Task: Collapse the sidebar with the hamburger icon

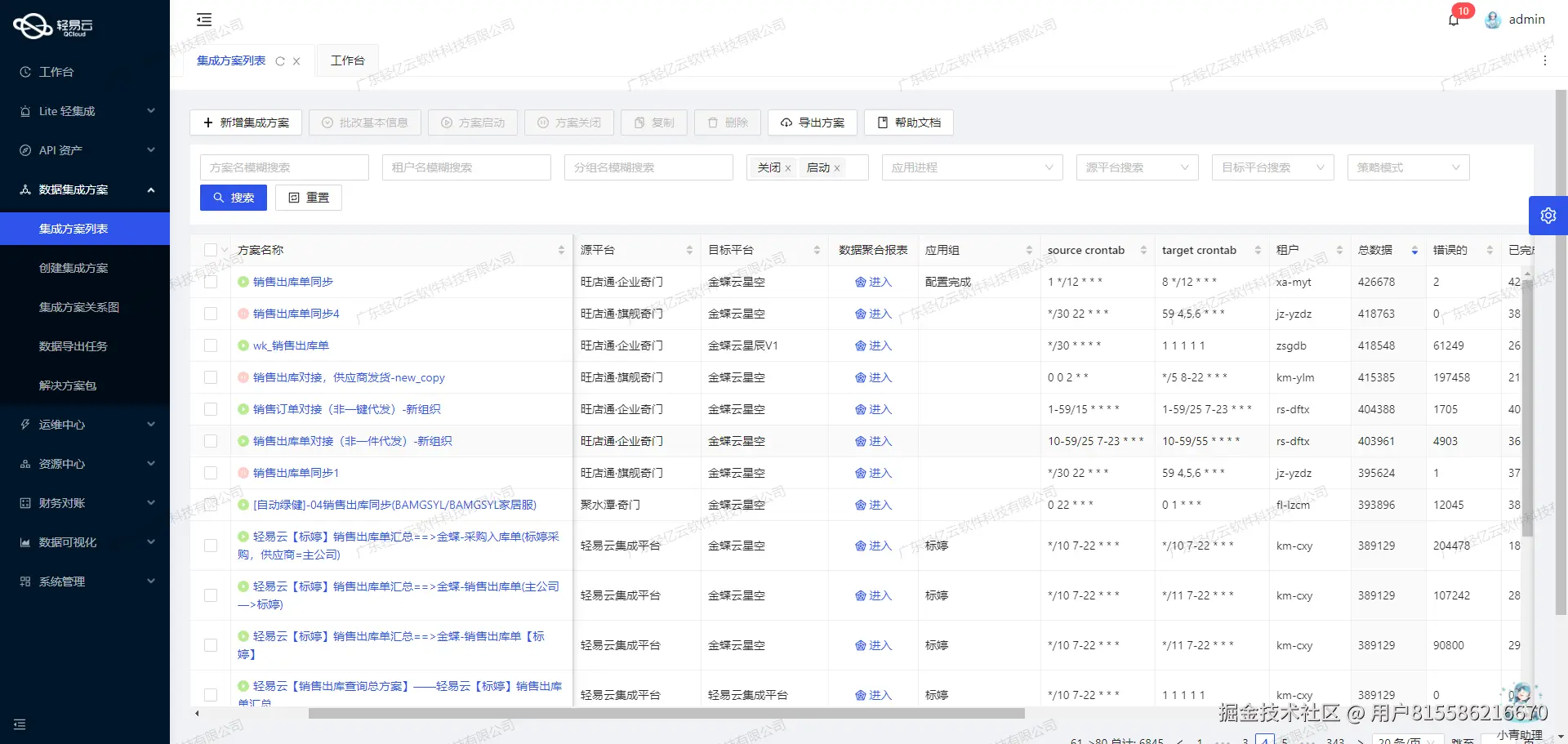Action: [x=204, y=20]
